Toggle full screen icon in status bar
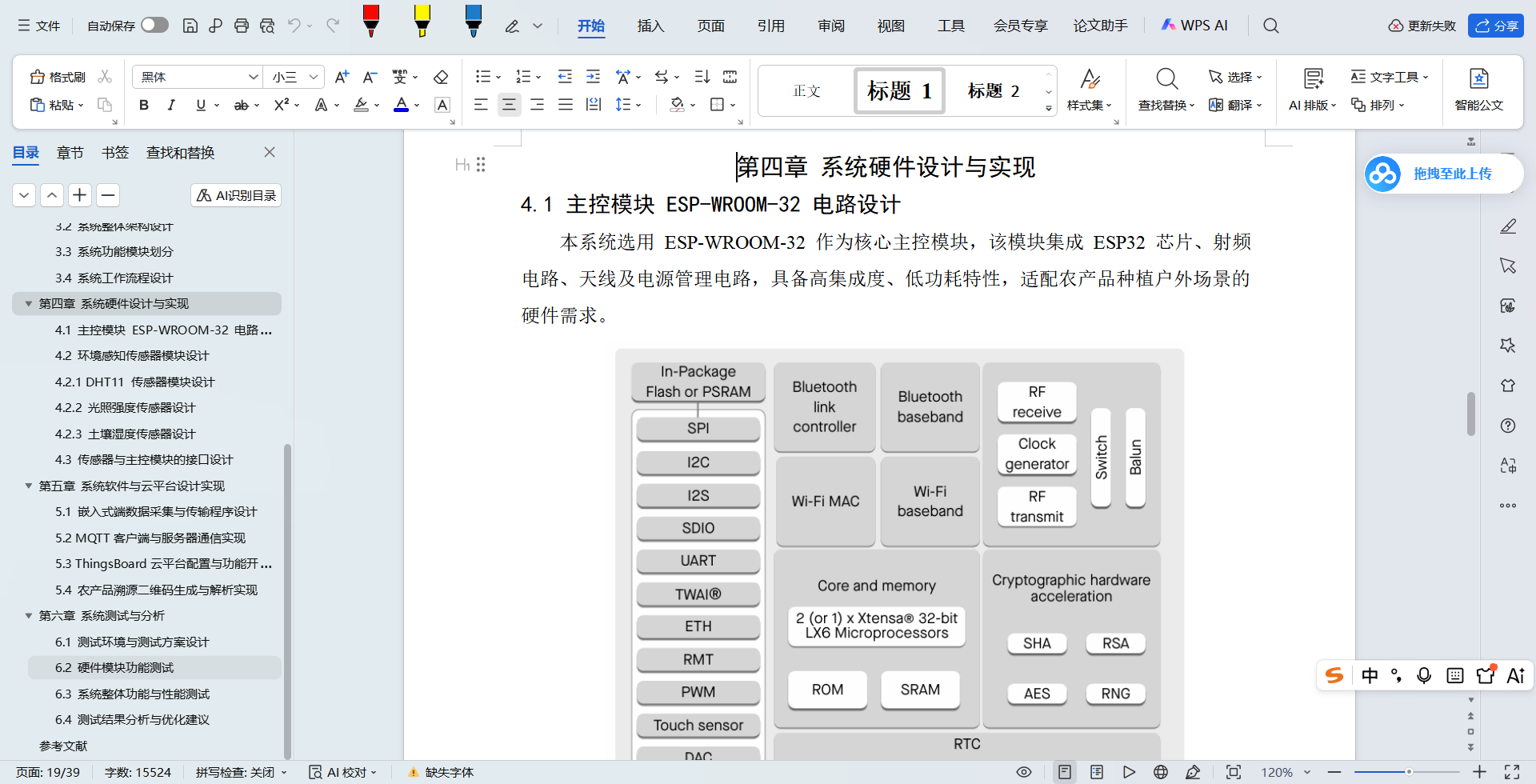Viewport: 1536px width, 784px height. 1512,772
